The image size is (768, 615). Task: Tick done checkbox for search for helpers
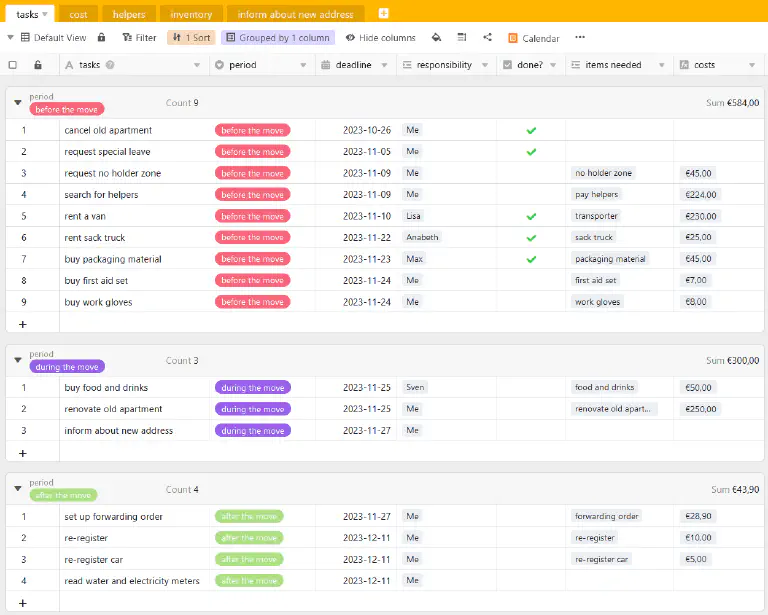531,195
